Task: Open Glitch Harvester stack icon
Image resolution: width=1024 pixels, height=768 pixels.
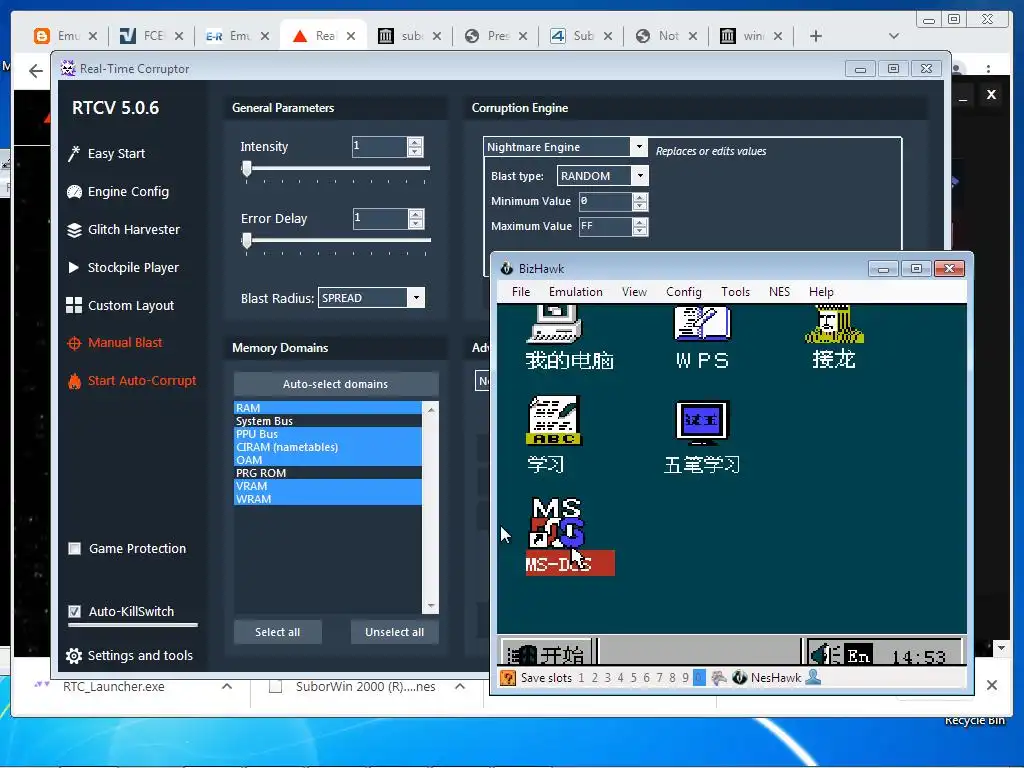Action: (x=74, y=230)
